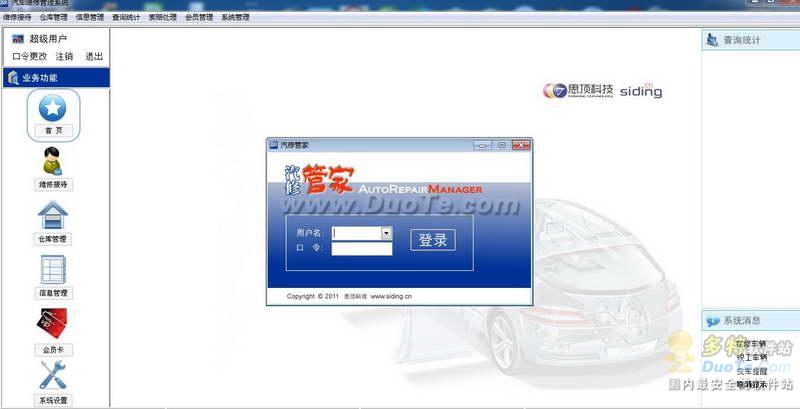Open the 会员管理 menu
Viewport: 800px width, 409px height.
click(199, 17)
